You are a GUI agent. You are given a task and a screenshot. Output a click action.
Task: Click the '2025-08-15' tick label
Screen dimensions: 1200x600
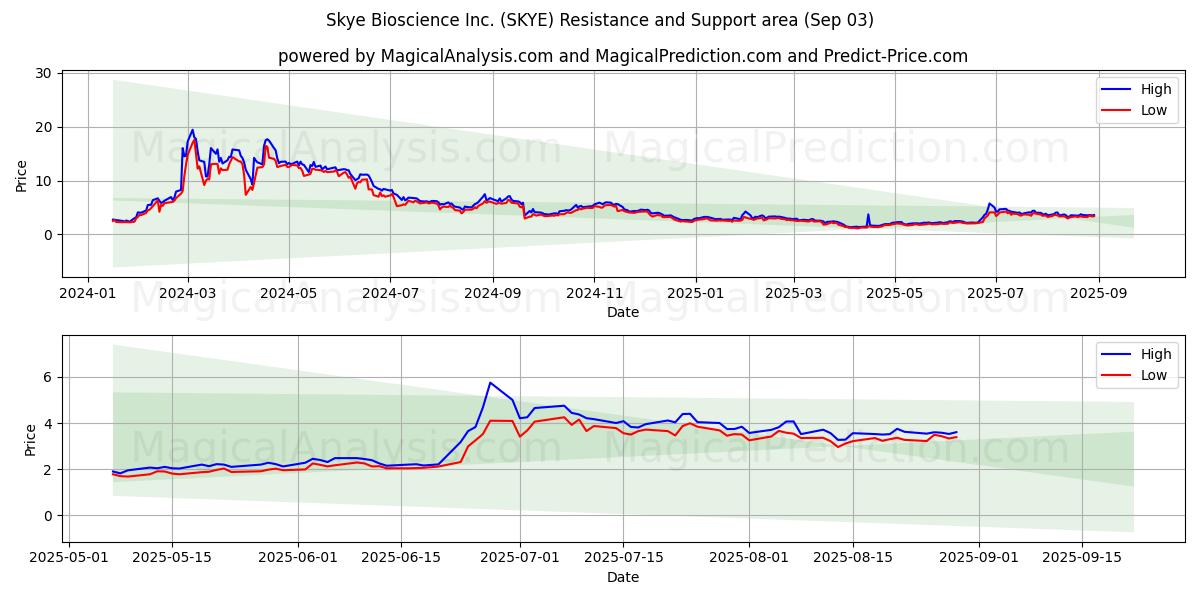pyautogui.click(x=852, y=558)
